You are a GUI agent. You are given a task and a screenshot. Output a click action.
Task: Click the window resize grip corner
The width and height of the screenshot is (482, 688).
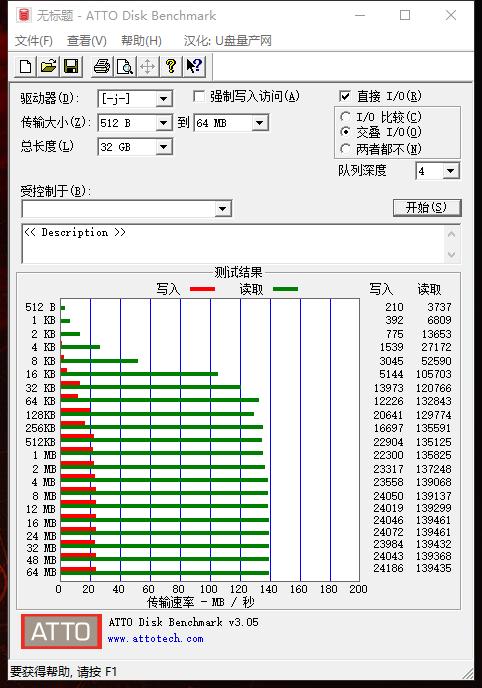(468, 673)
